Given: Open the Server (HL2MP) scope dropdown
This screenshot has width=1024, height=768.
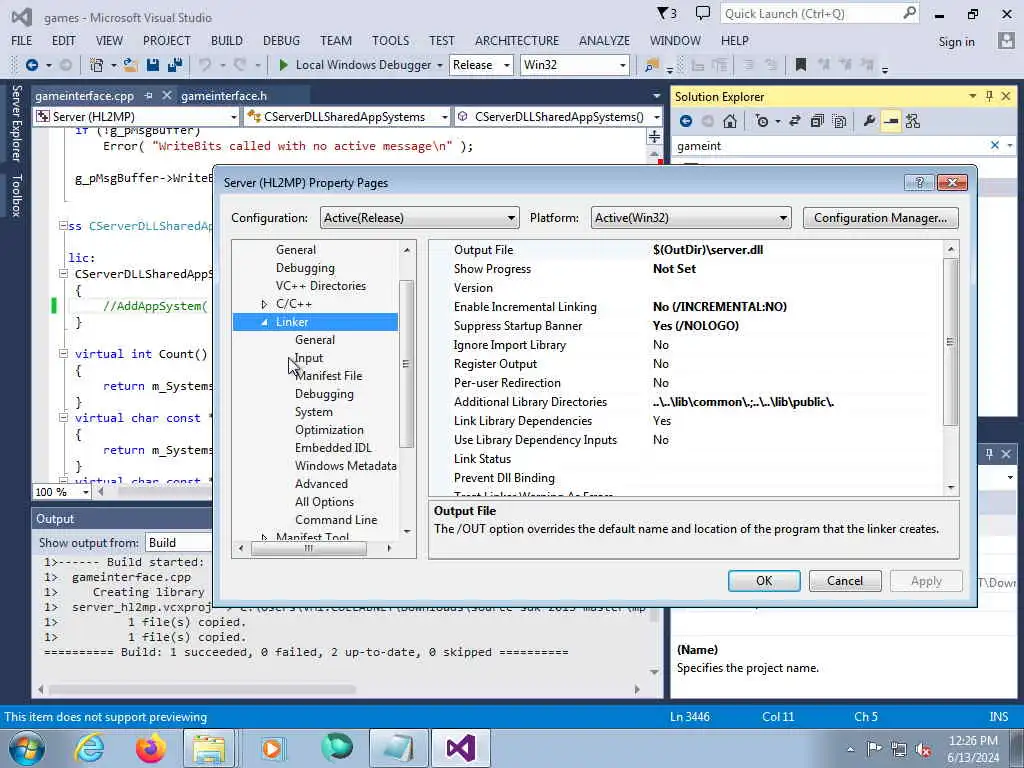Looking at the screenshot, I should (x=136, y=116).
